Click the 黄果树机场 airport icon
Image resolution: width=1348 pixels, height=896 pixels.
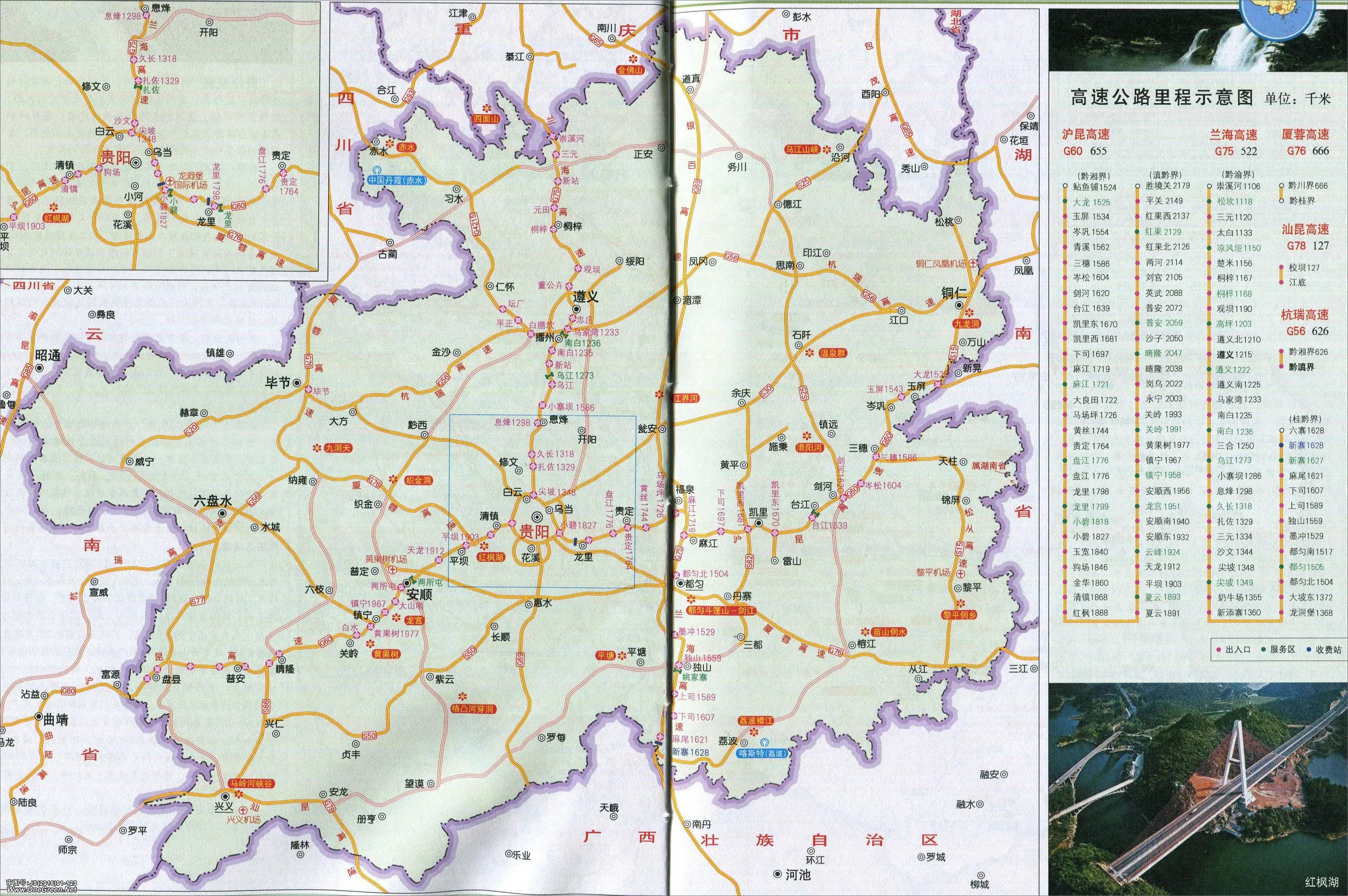[393, 570]
